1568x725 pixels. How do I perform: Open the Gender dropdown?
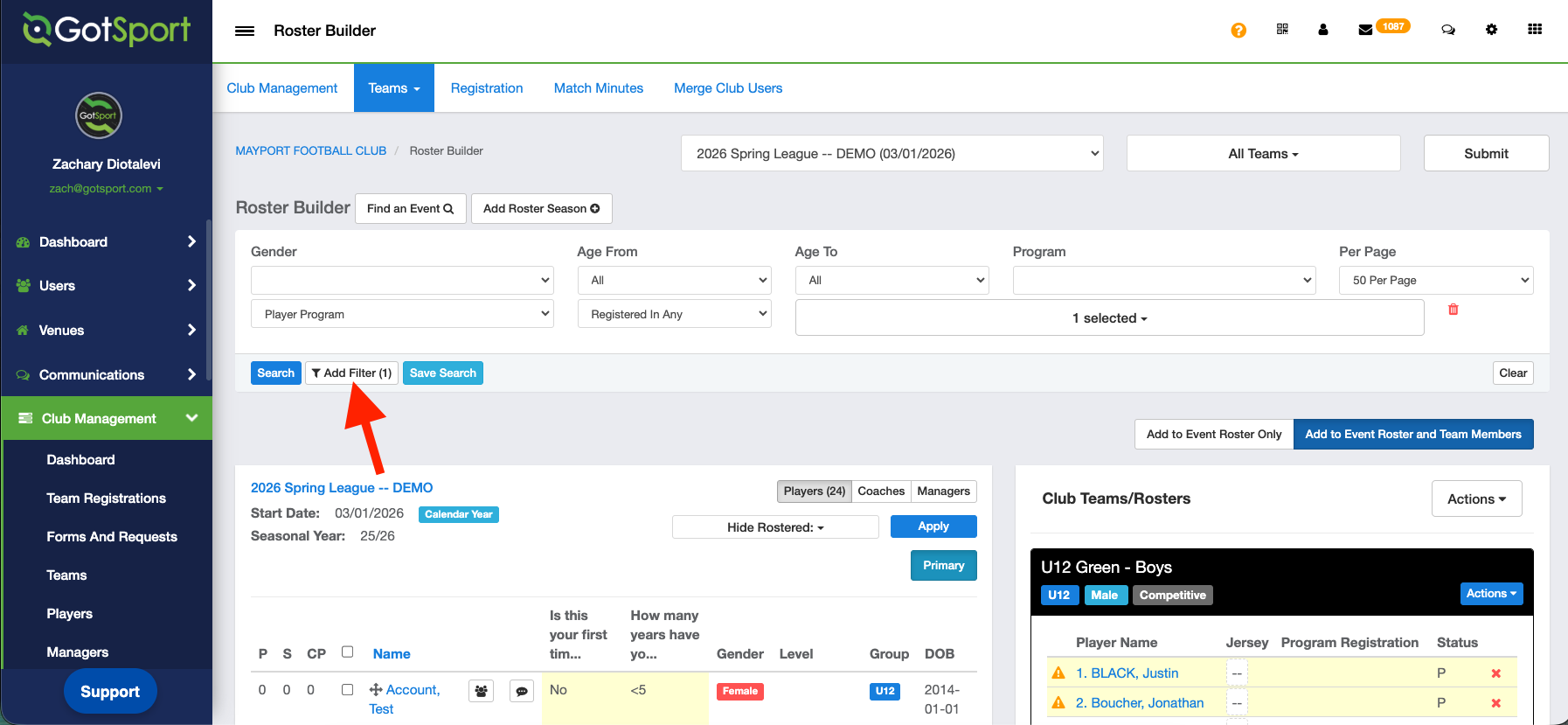pos(402,281)
